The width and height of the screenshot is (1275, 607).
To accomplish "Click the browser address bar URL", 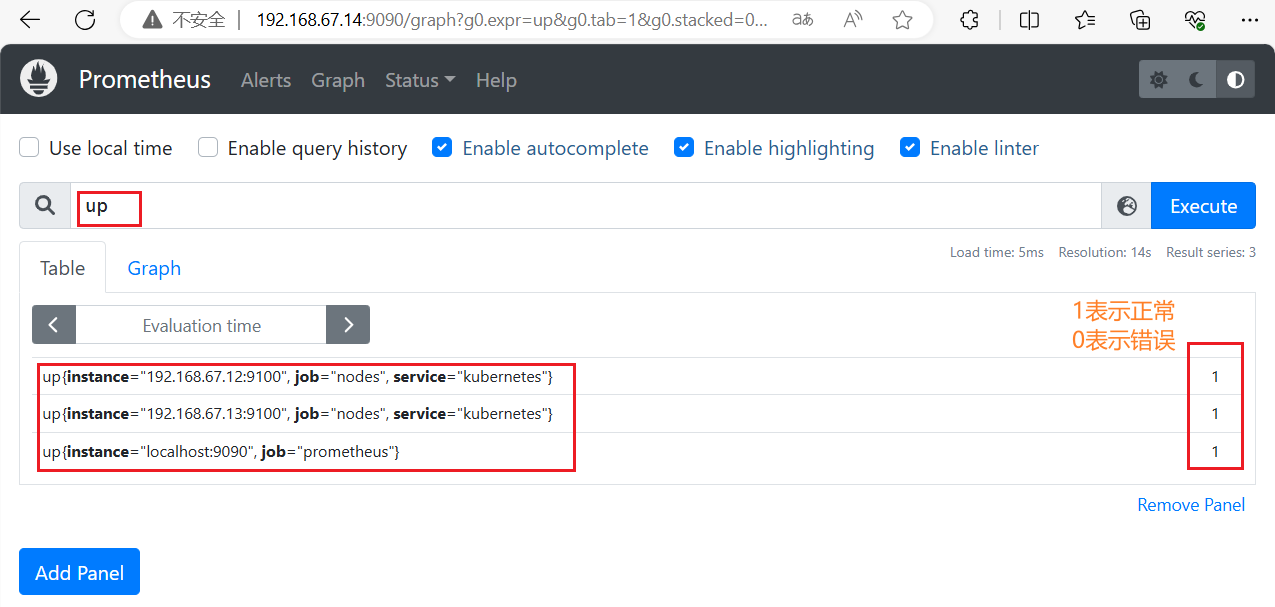I will click(x=512, y=20).
